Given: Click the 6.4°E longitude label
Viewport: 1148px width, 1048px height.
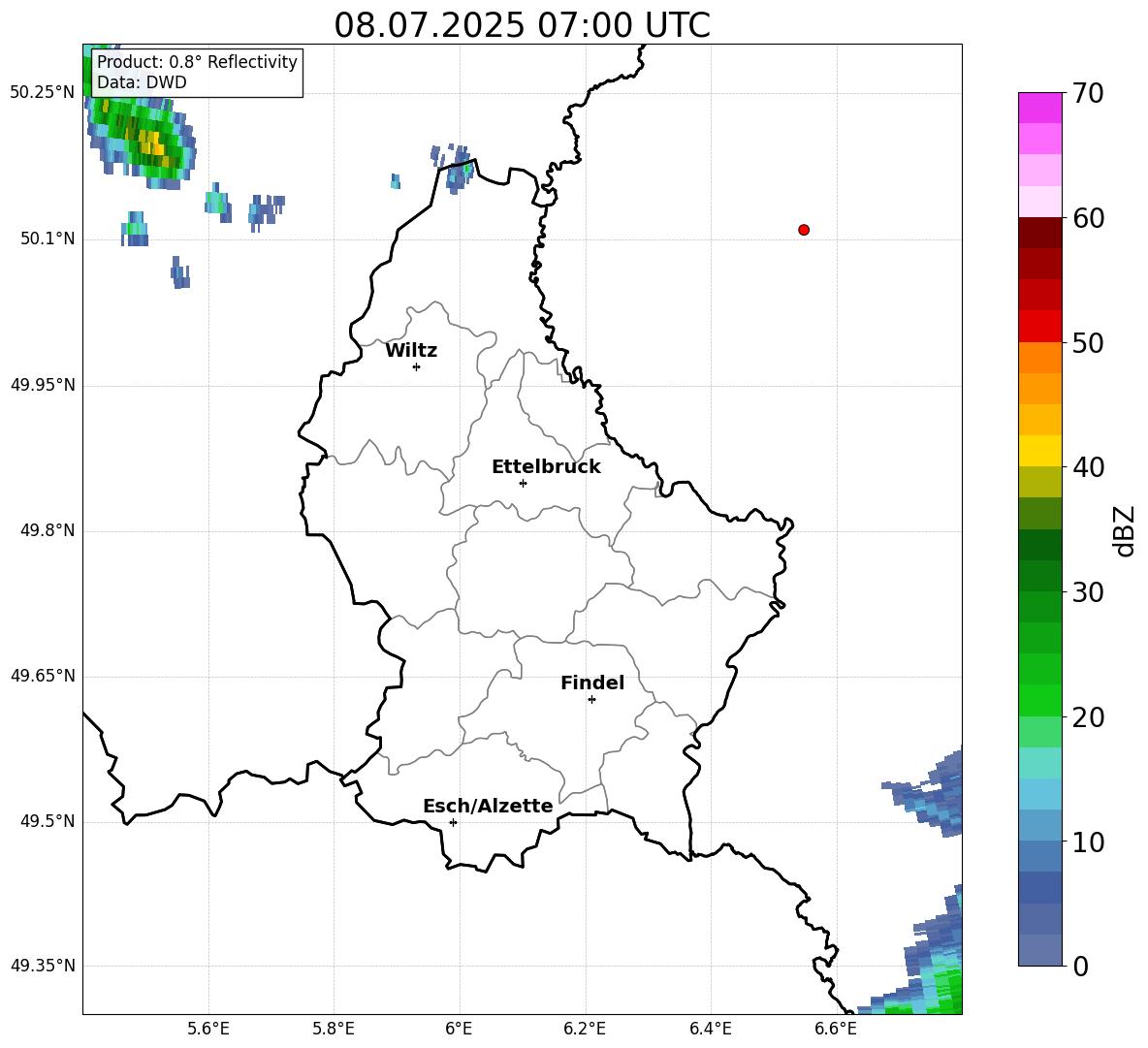Looking at the screenshot, I should pos(710,1029).
